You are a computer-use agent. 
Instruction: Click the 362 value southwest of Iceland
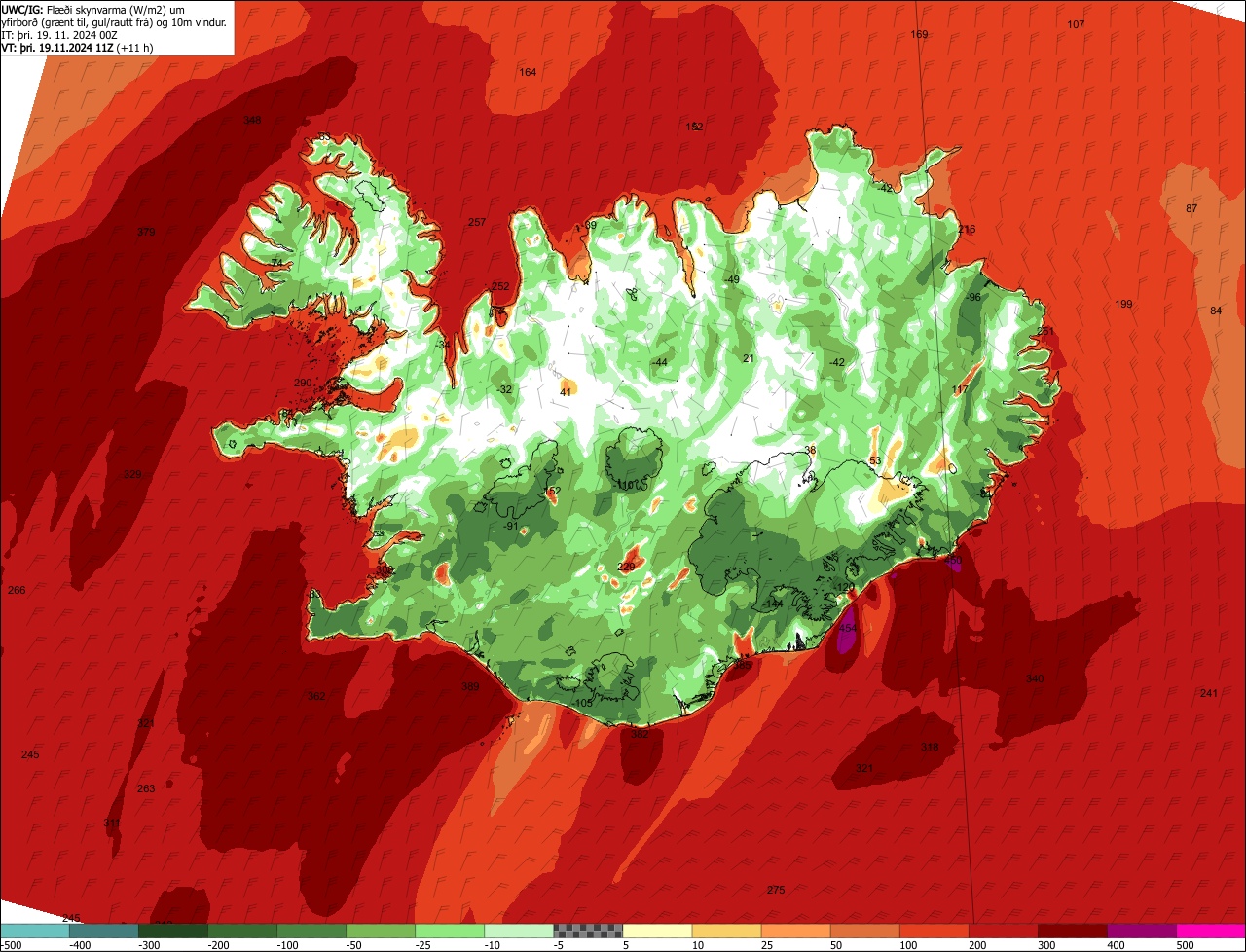(316, 697)
